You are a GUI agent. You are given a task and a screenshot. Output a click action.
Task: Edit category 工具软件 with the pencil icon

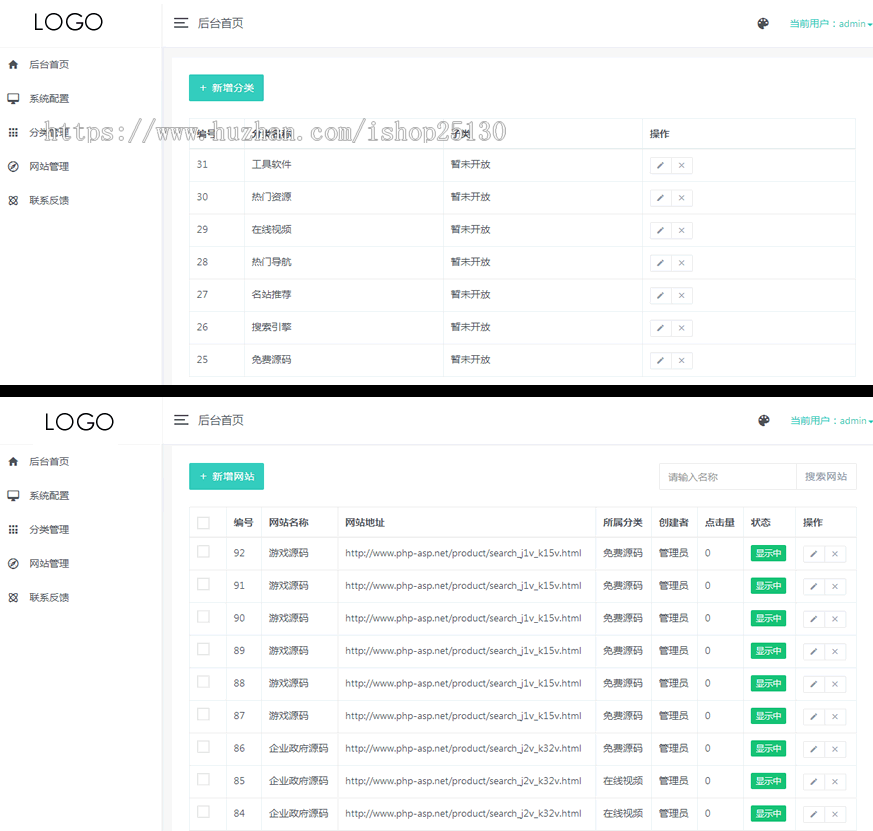click(659, 164)
